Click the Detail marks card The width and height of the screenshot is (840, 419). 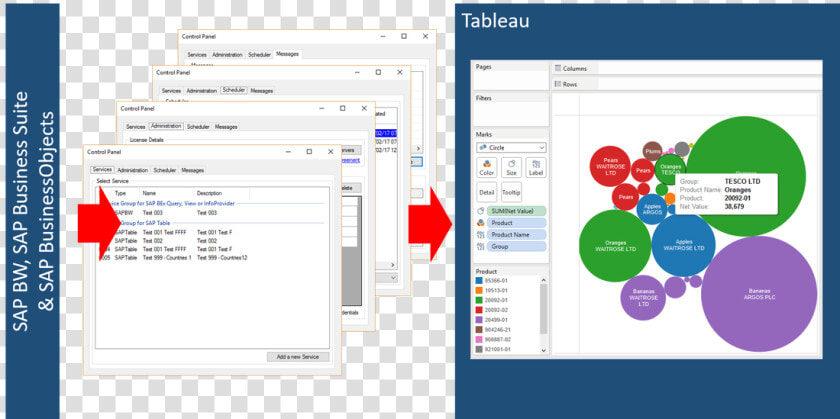pos(486,192)
